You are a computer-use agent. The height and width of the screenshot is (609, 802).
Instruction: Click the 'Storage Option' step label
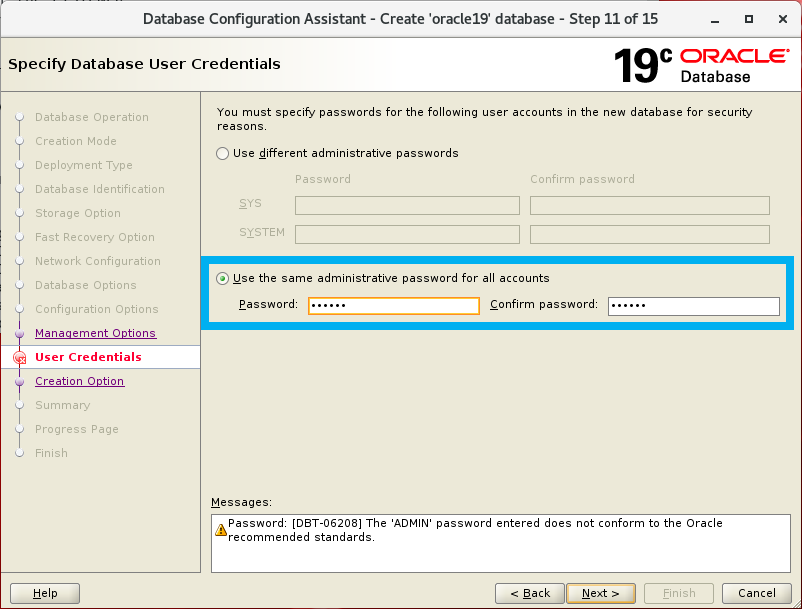coord(78,213)
